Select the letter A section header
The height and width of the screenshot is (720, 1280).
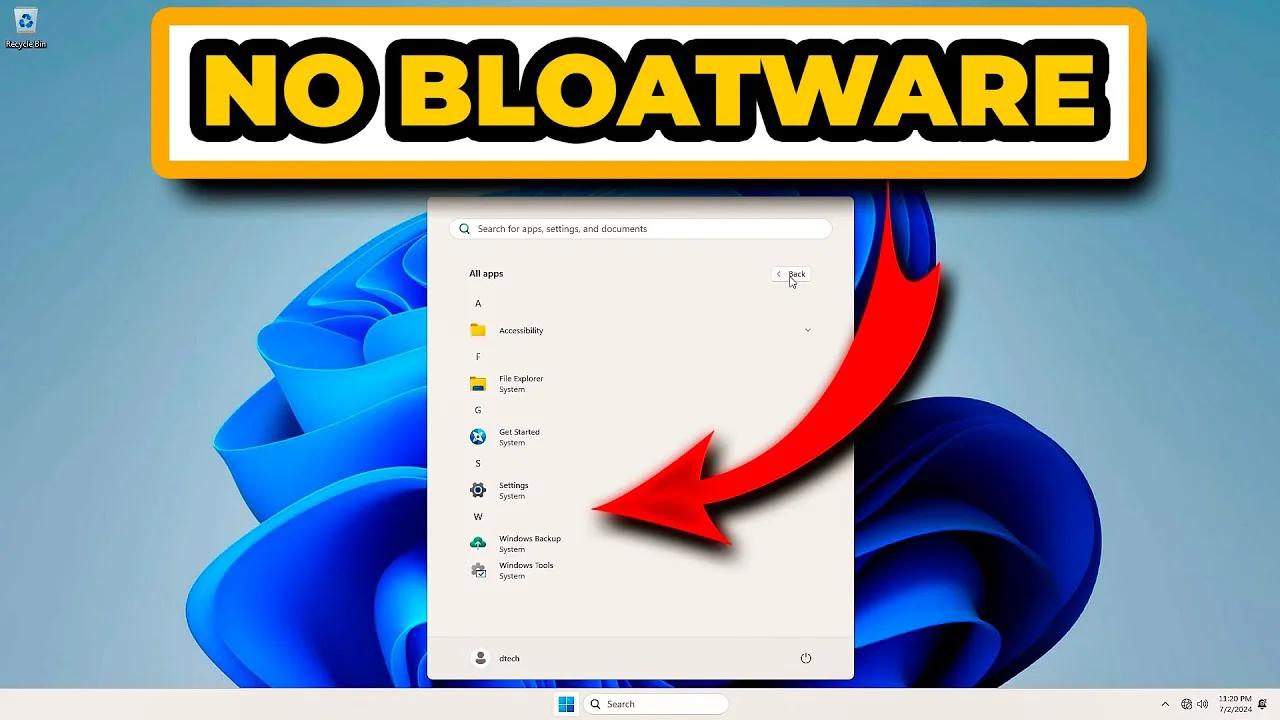coord(478,303)
